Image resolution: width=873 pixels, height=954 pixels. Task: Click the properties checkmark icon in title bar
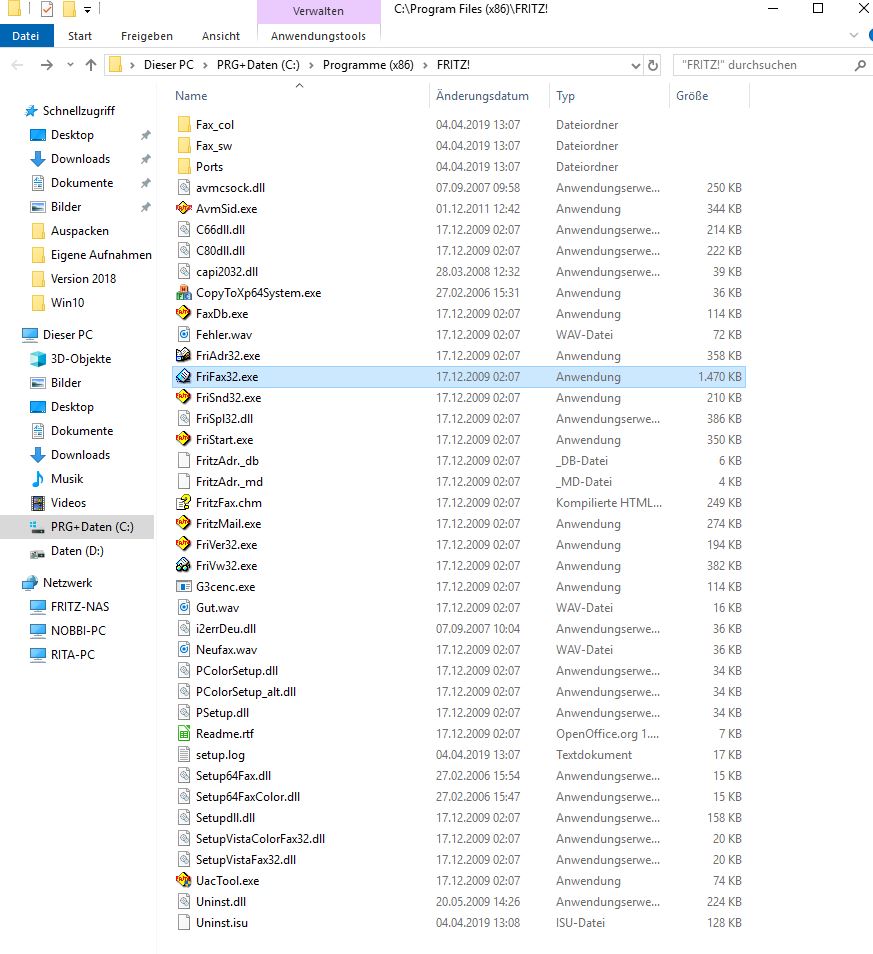tap(47, 9)
